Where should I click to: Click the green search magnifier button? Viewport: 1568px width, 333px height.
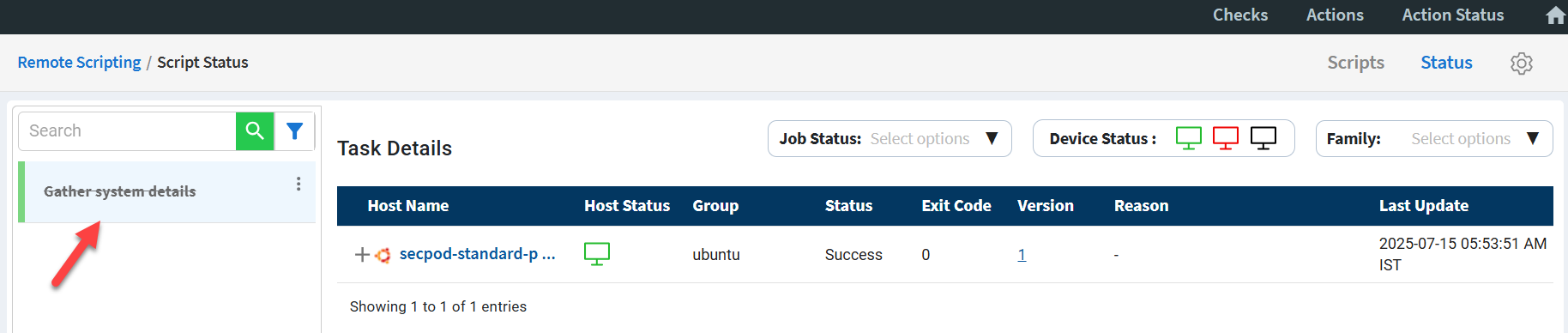coord(255,131)
